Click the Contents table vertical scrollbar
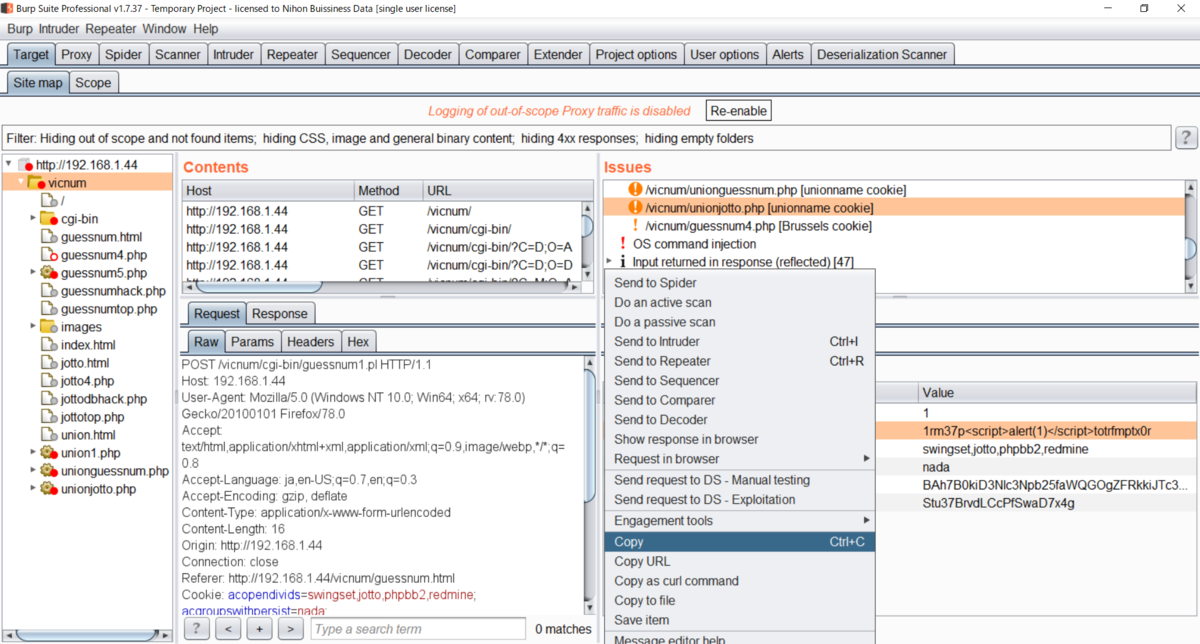The image size is (1200, 644). [587, 243]
